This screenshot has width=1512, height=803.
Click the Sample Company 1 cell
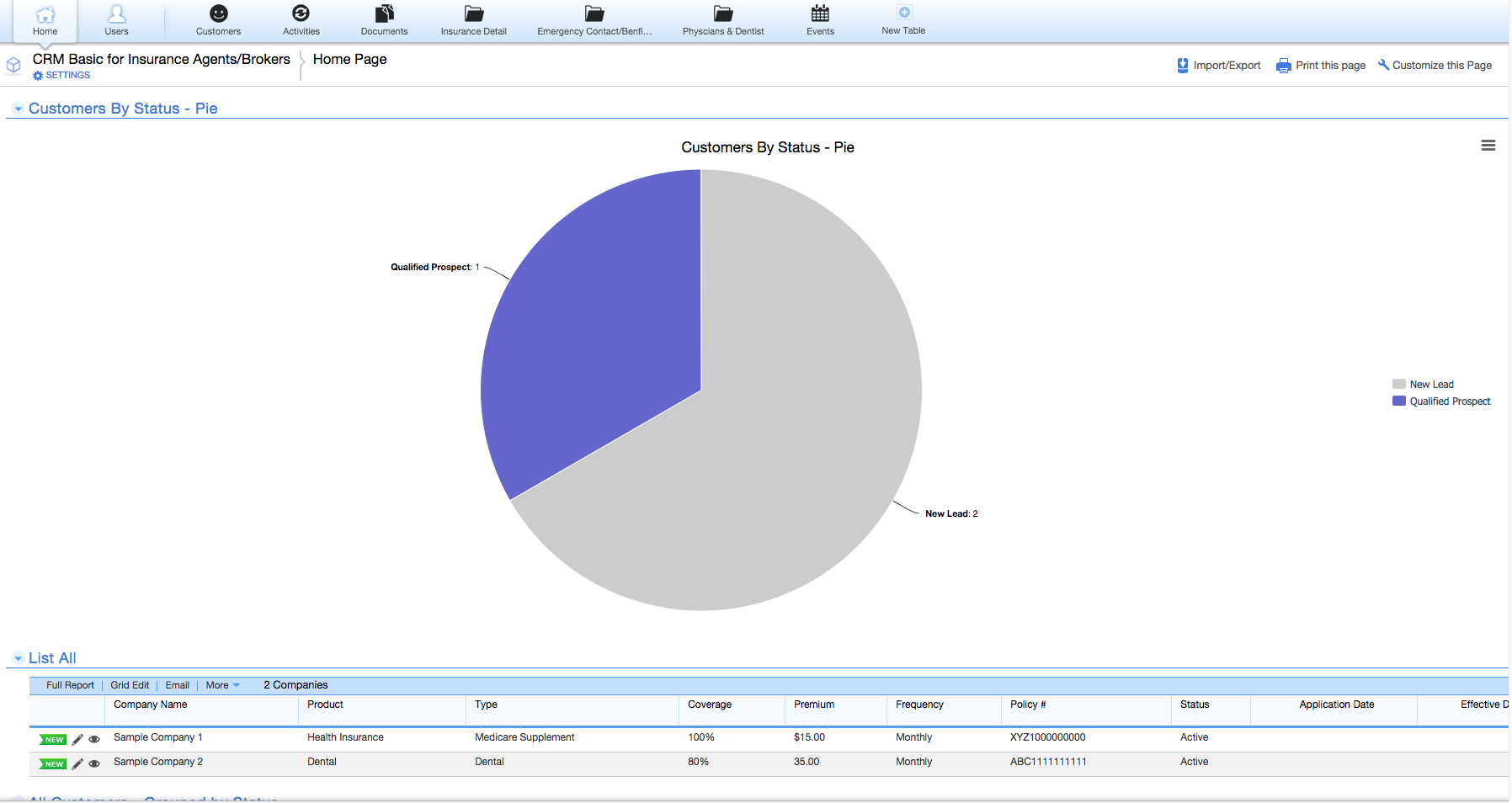158,737
